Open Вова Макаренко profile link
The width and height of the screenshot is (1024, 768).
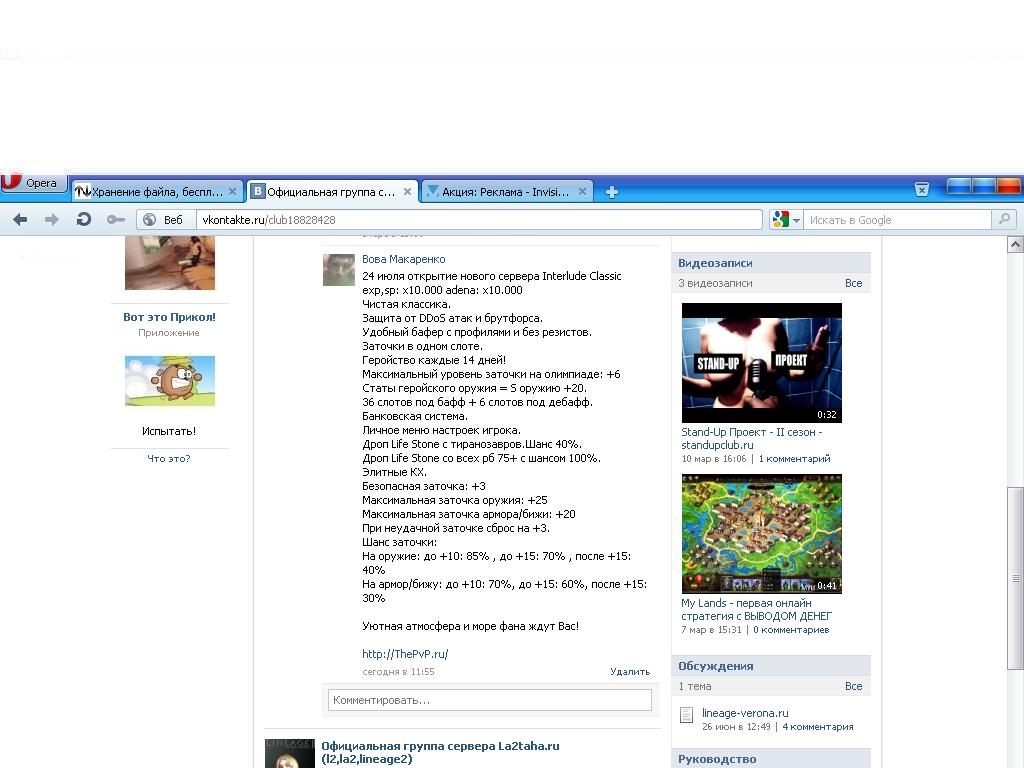(x=404, y=259)
